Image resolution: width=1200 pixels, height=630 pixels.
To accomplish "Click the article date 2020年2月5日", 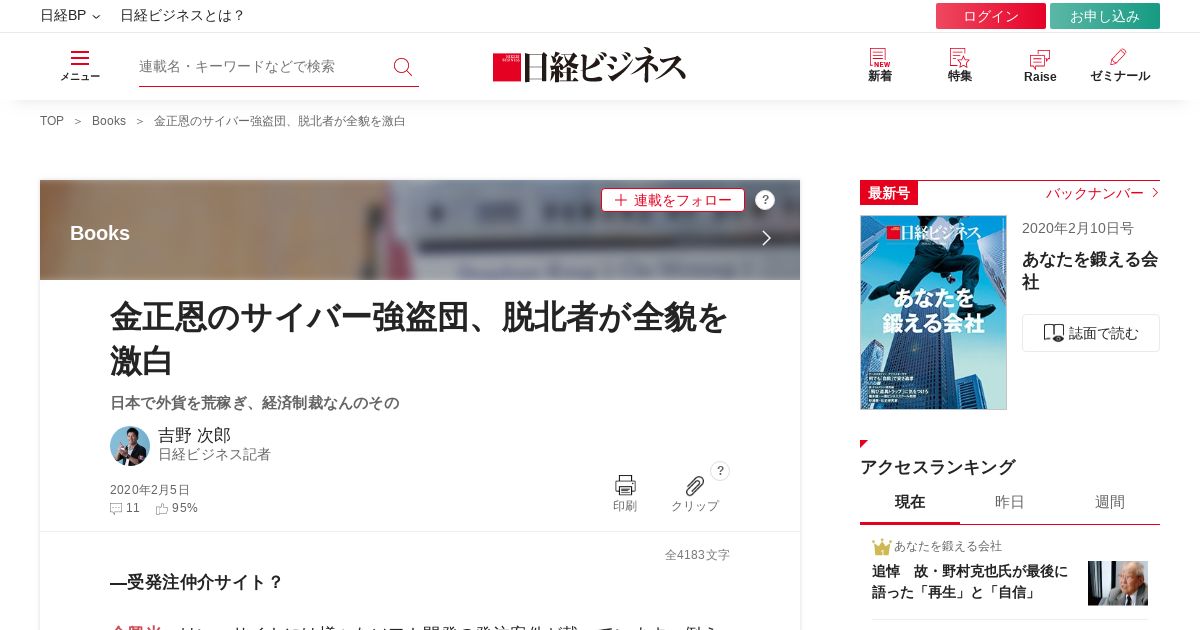I will click(x=150, y=490).
